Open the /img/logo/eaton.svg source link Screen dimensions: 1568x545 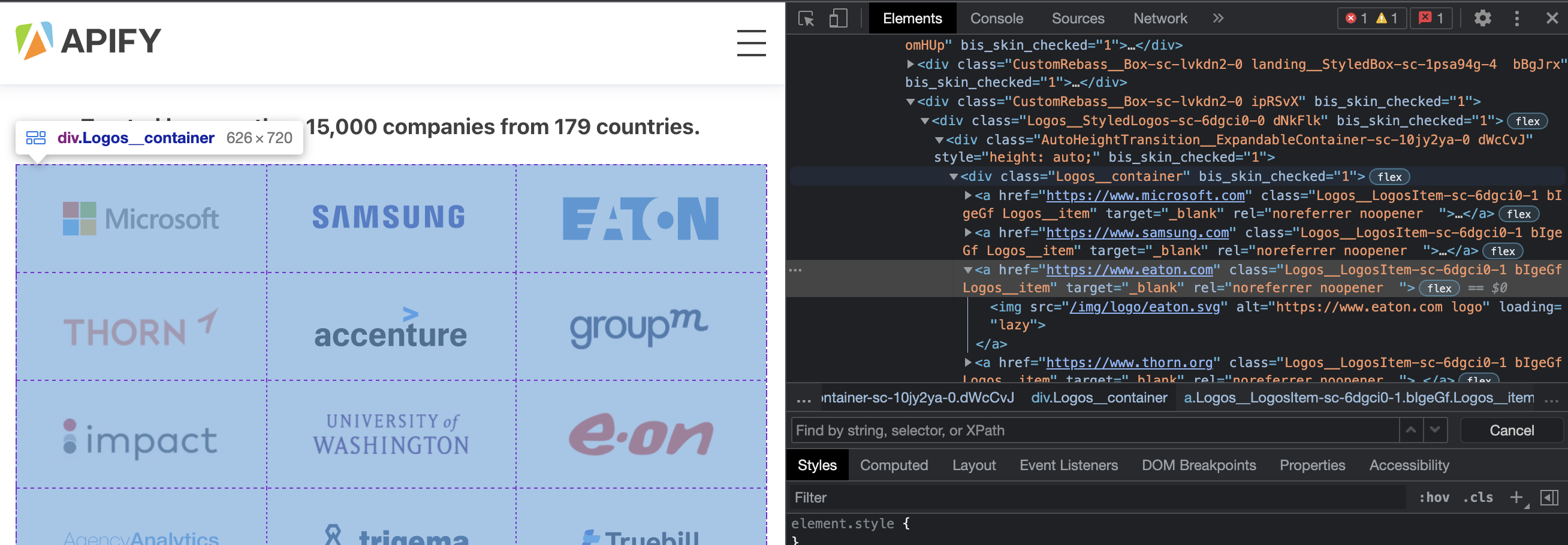[x=1144, y=307]
